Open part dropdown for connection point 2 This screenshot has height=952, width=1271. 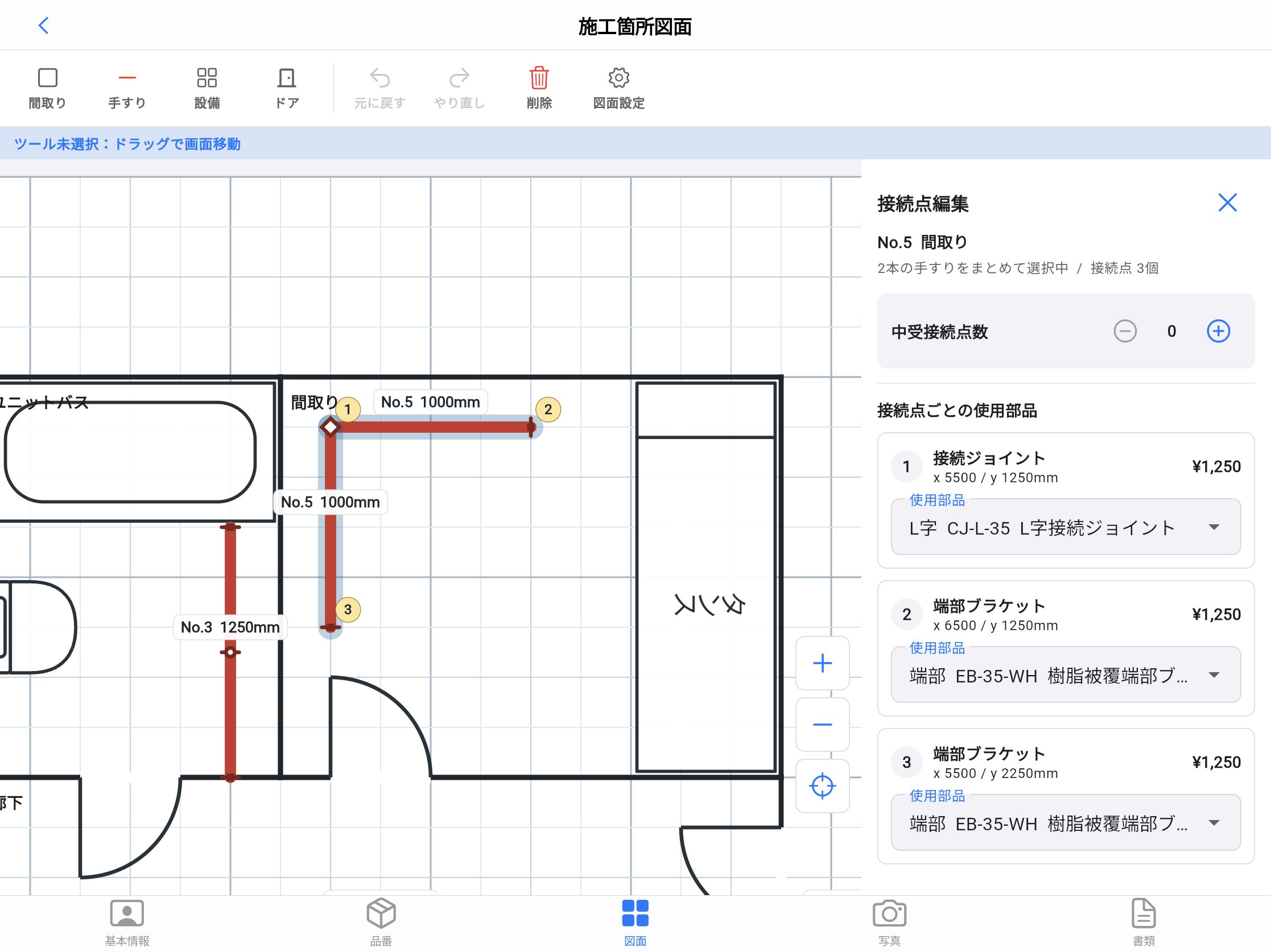coord(1065,675)
